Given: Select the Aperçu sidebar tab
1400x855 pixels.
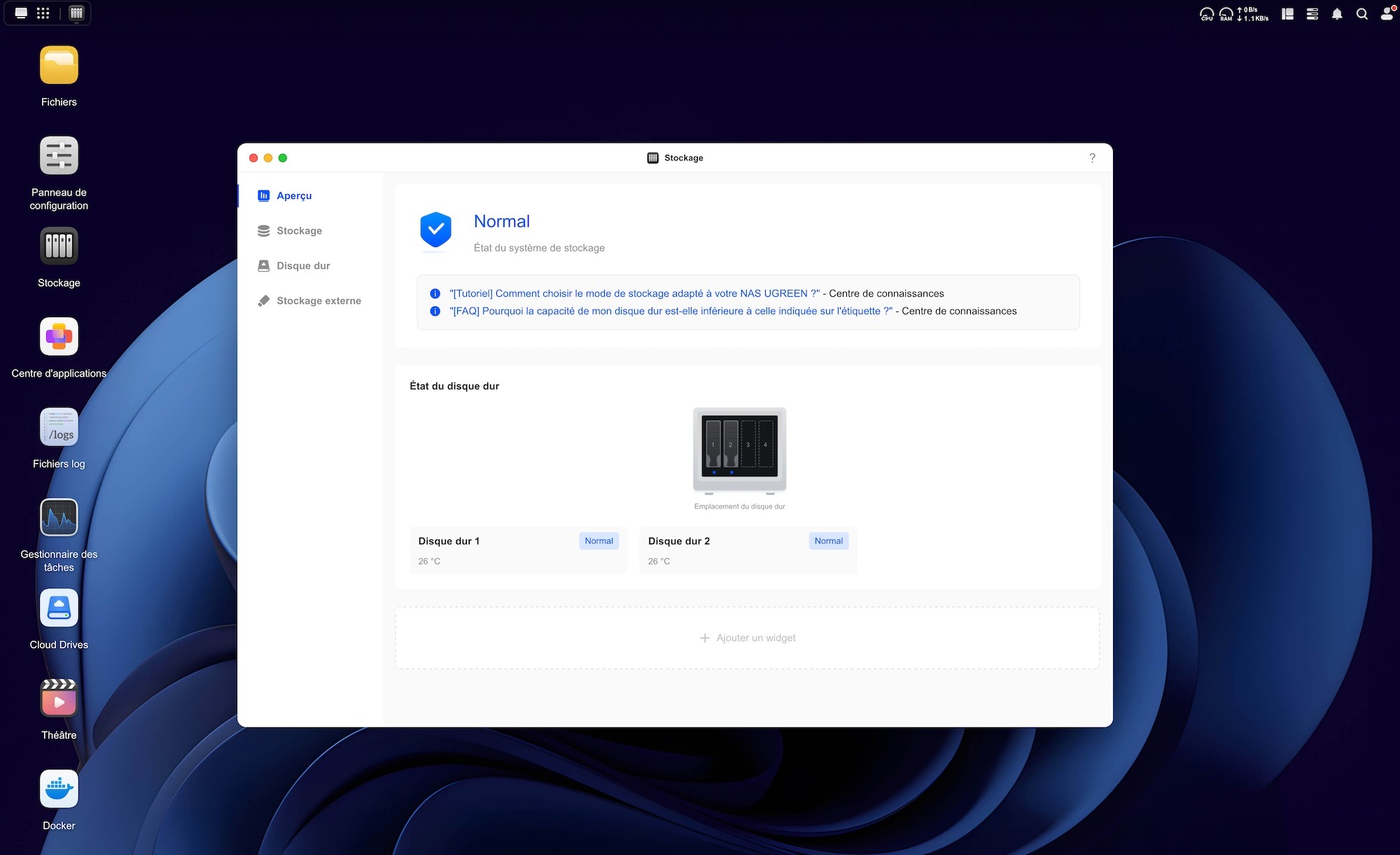Looking at the screenshot, I should [x=293, y=196].
